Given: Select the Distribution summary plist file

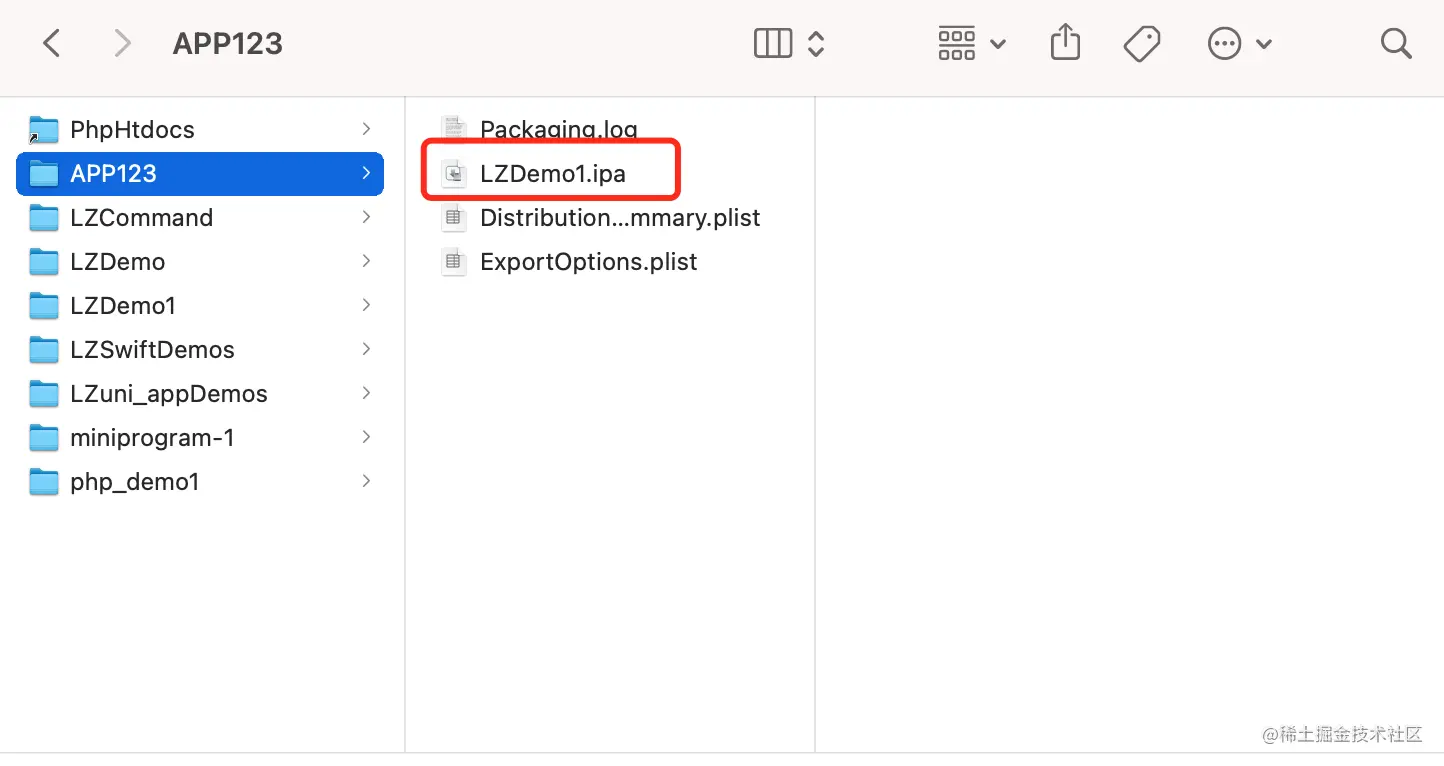Looking at the screenshot, I should pyautogui.click(x=619, y=218).
